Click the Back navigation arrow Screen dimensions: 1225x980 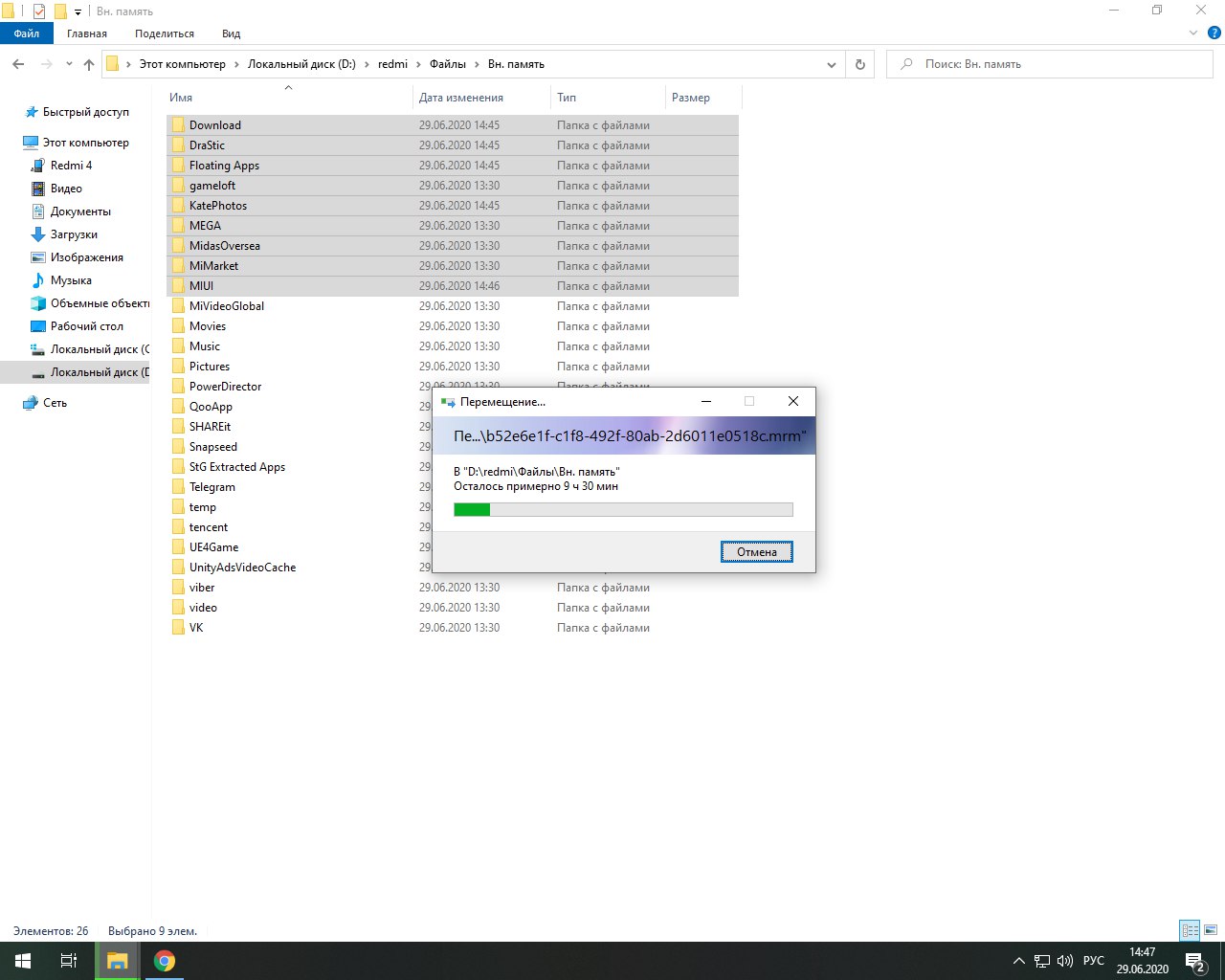18,64
